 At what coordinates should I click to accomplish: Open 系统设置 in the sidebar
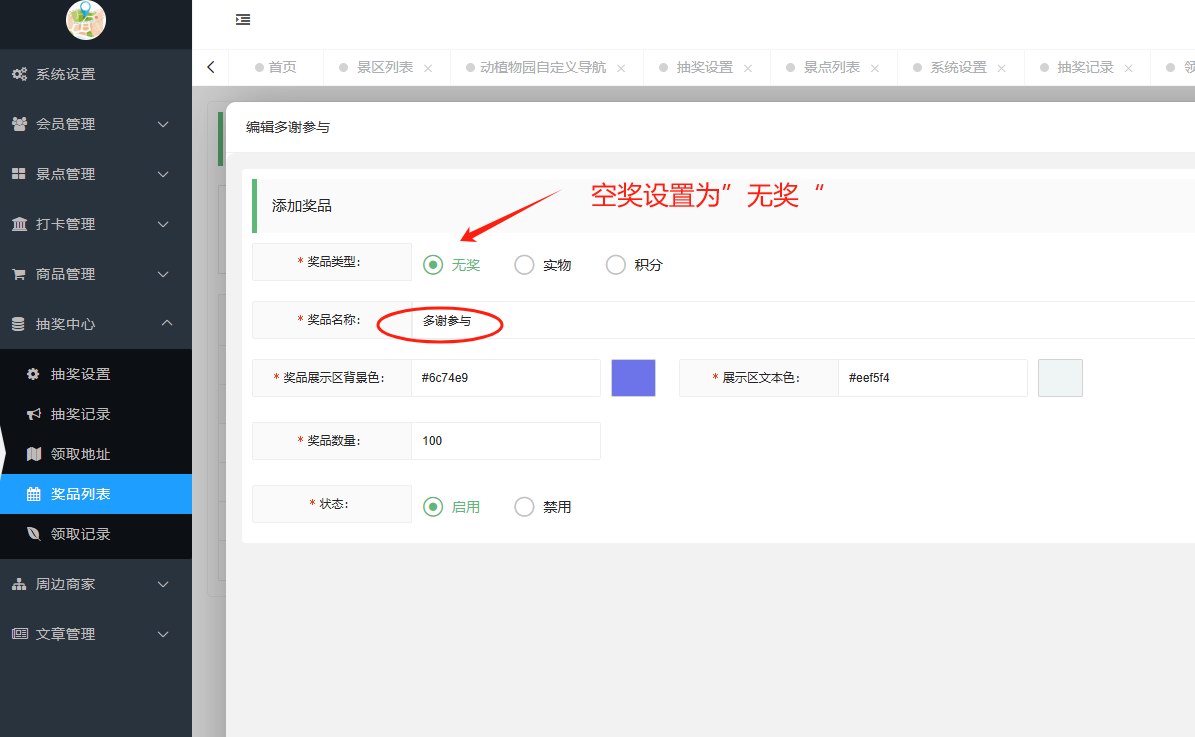pyautogui.click(x=96, y=74)
